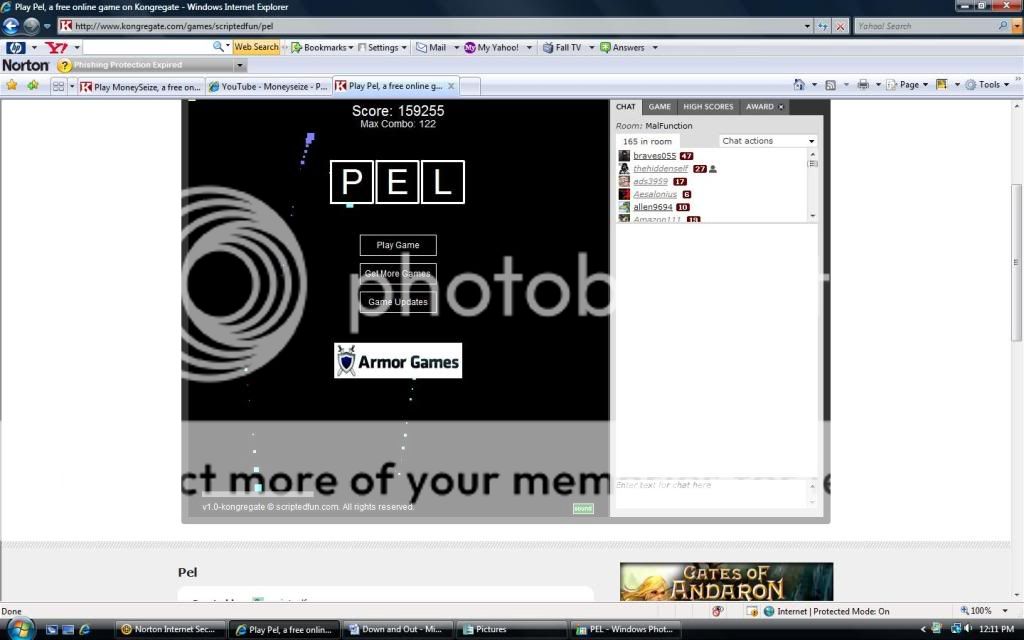This screenshot has width=1024, height=640.
Task: Open the search provider dropdown arrow
Action: click(1016, 26)
